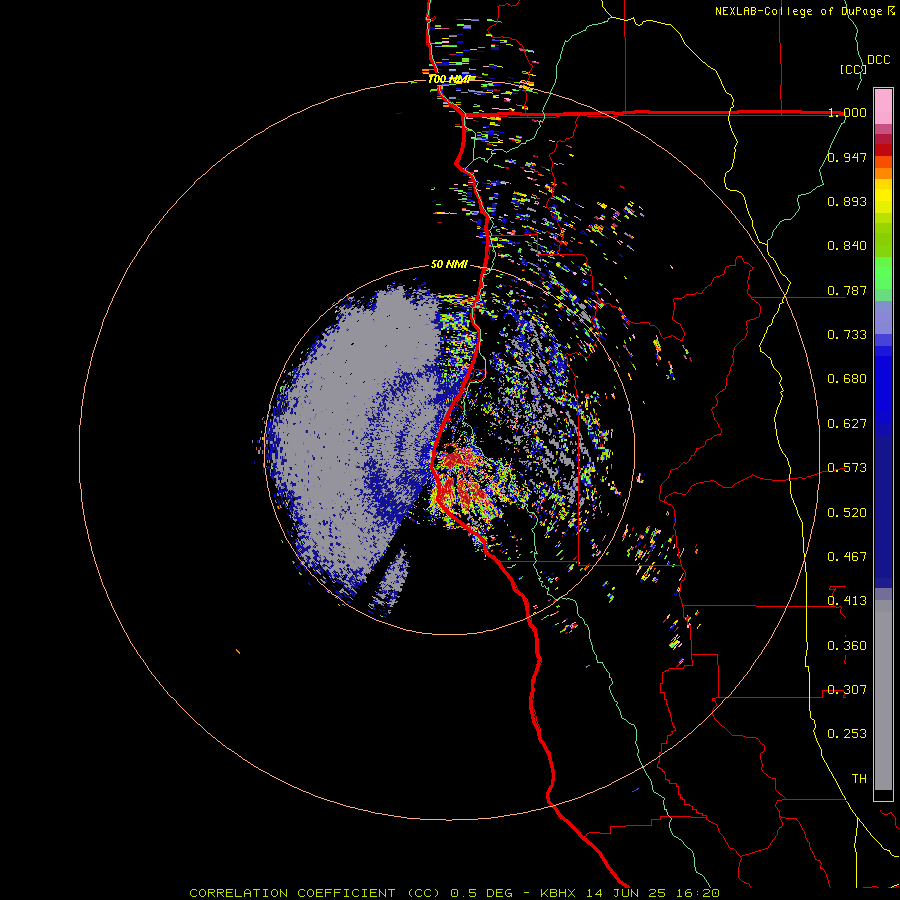Image resolution: width=900 pixels, height=900 pixels.
Task: Pick the light pink color bar segment
Action: 883,106
